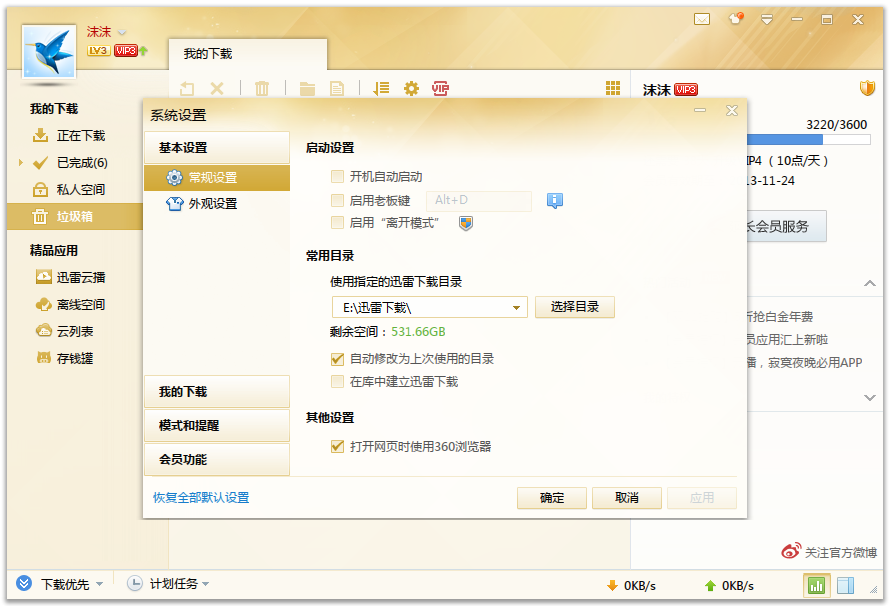890x606 pixels.
Task: Uncheck 打开网页时使用360浏览器
Action: click(x=337, y=447)
